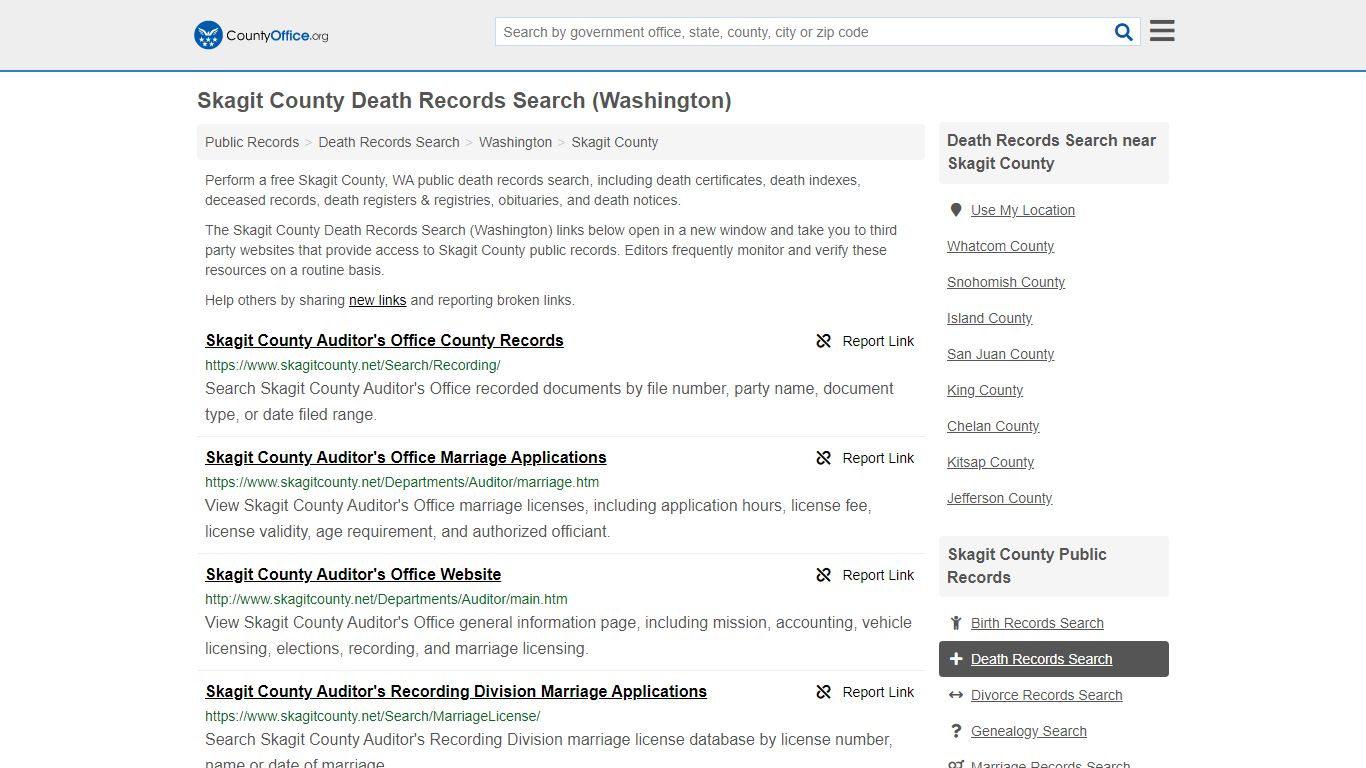Click broken-link icon for Auditor's Office Website
The image size is (1366, 768).
[x=824, y=575]
